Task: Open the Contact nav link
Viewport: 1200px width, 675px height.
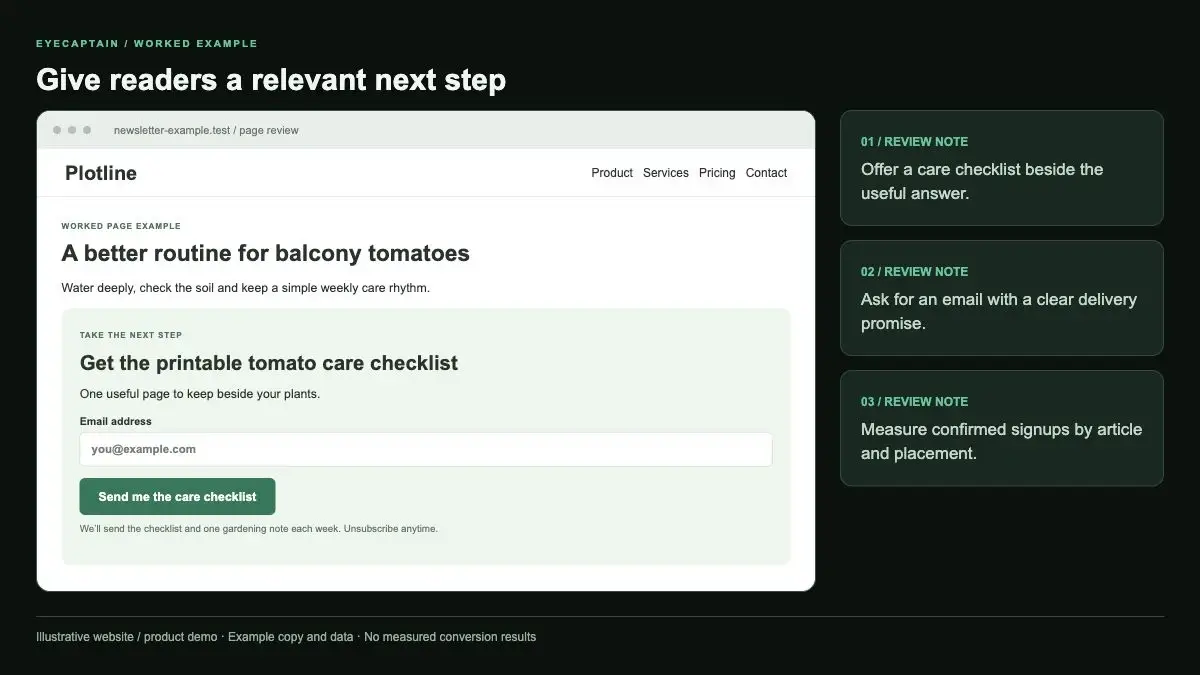Action: [x=766, y=173]
